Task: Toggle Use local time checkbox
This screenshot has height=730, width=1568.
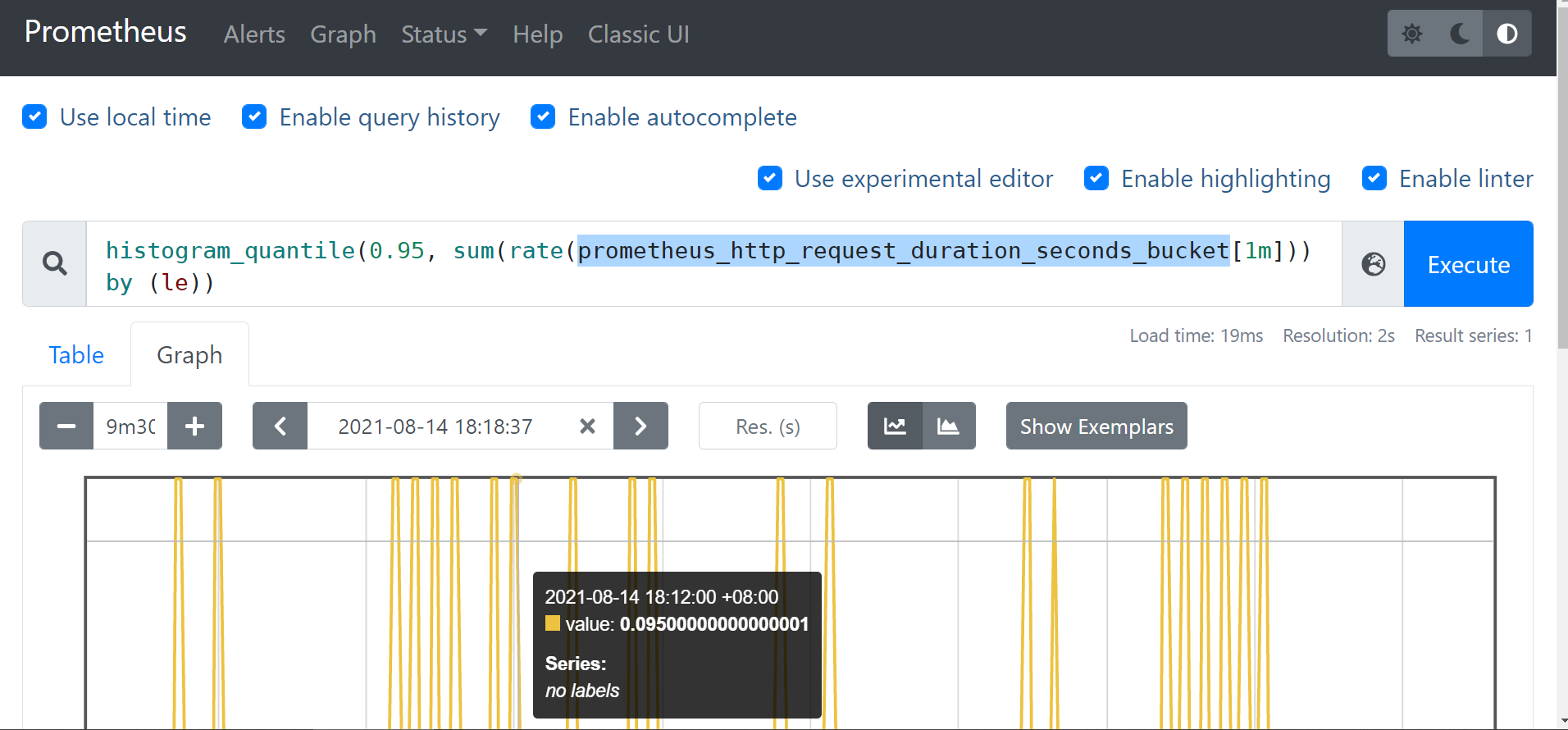Action: (34, 116)
